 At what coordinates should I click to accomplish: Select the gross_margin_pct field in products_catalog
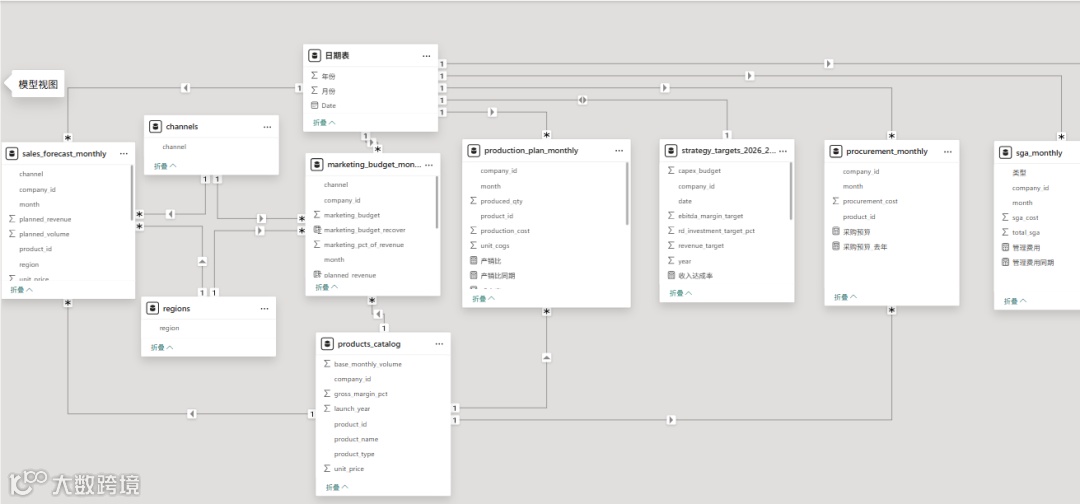click(360, 394)
